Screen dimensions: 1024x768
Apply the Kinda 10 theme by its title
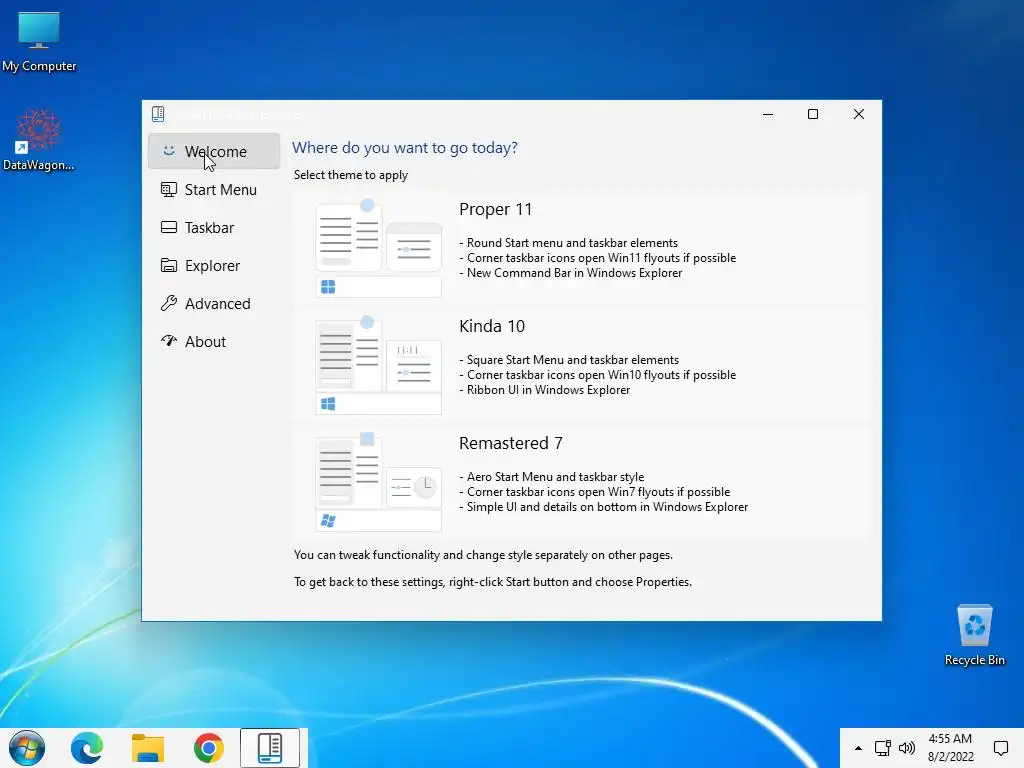(492, 326)
